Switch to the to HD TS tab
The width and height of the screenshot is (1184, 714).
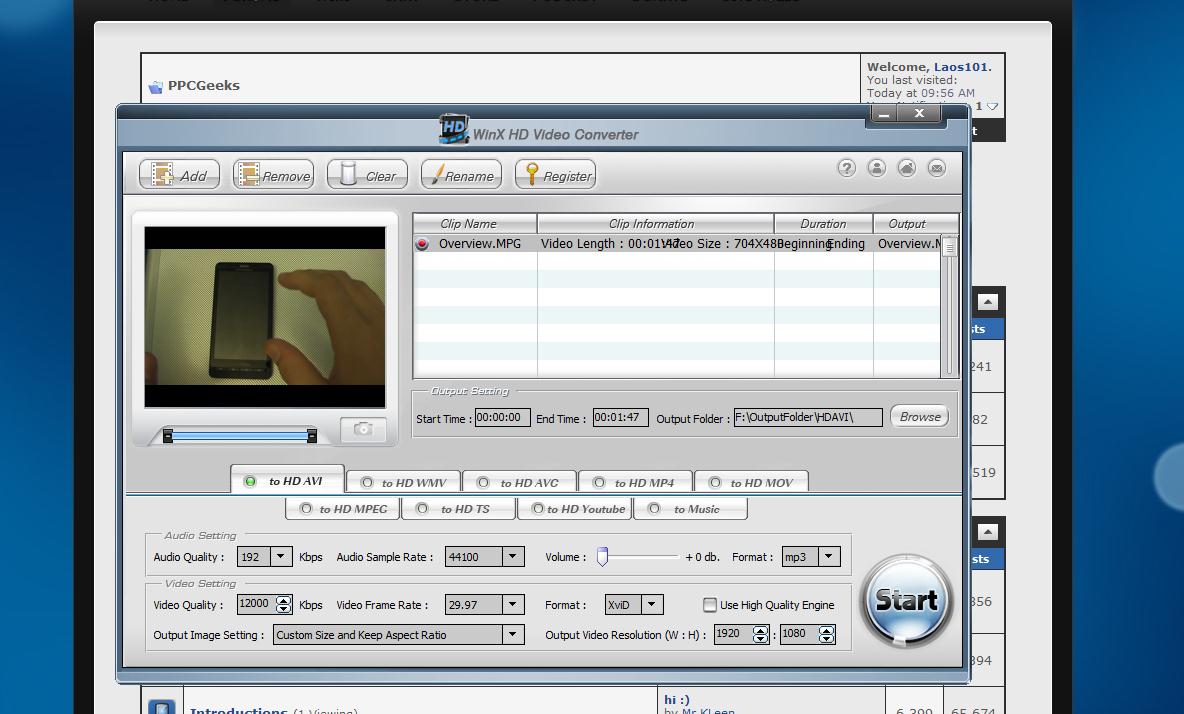click(459, 509)
